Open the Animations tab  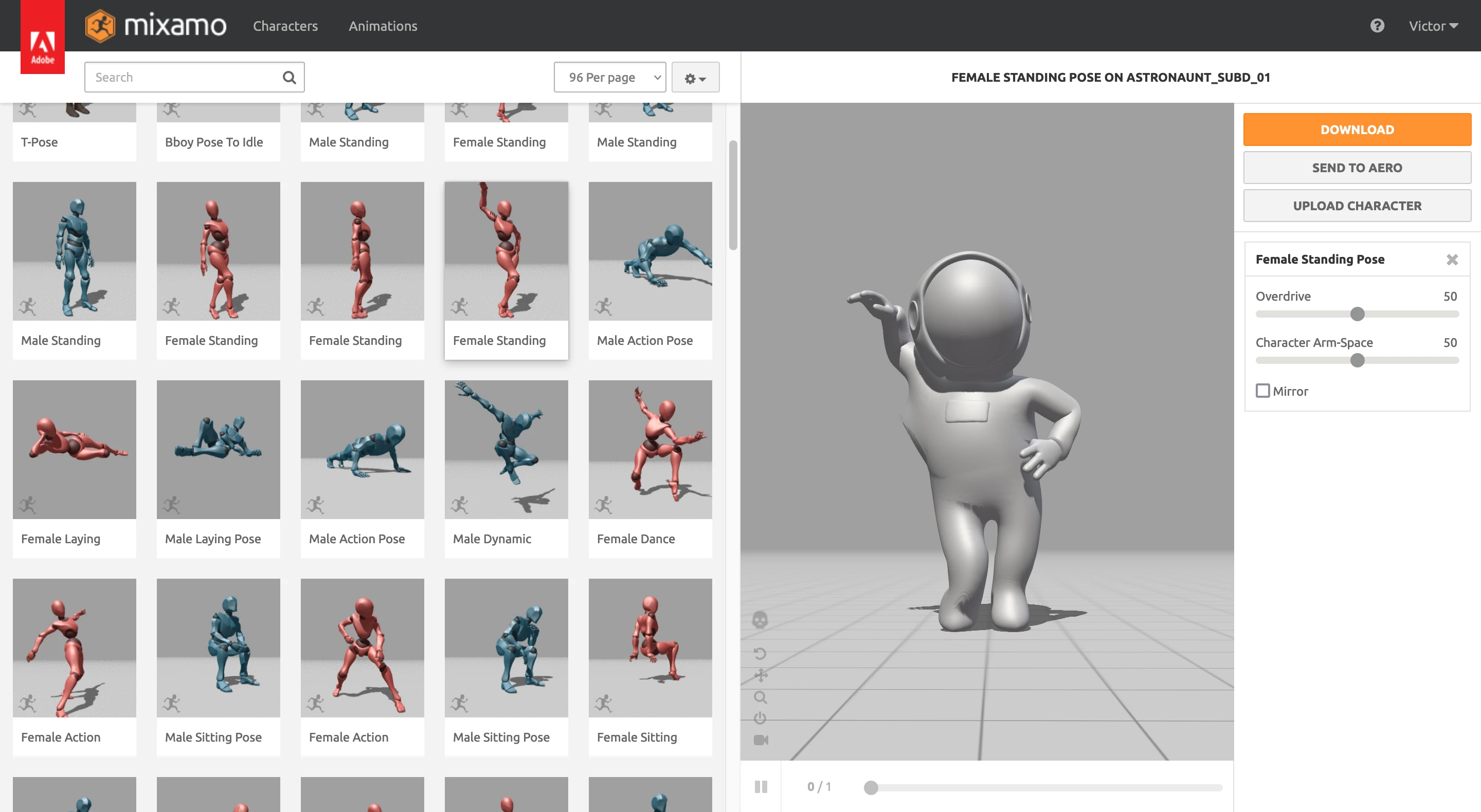pos(383,26)
